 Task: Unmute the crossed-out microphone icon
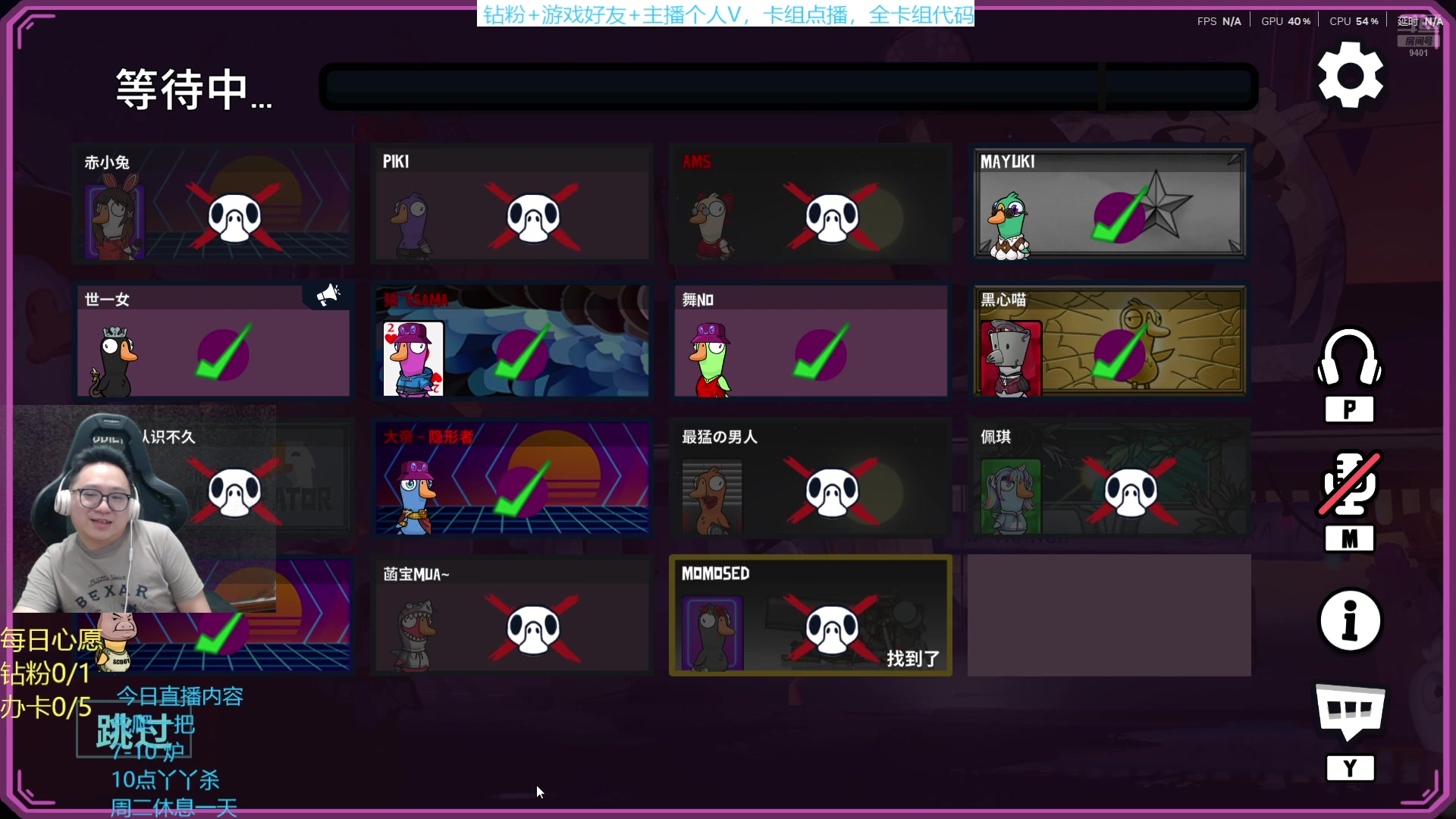point(1349,484)
